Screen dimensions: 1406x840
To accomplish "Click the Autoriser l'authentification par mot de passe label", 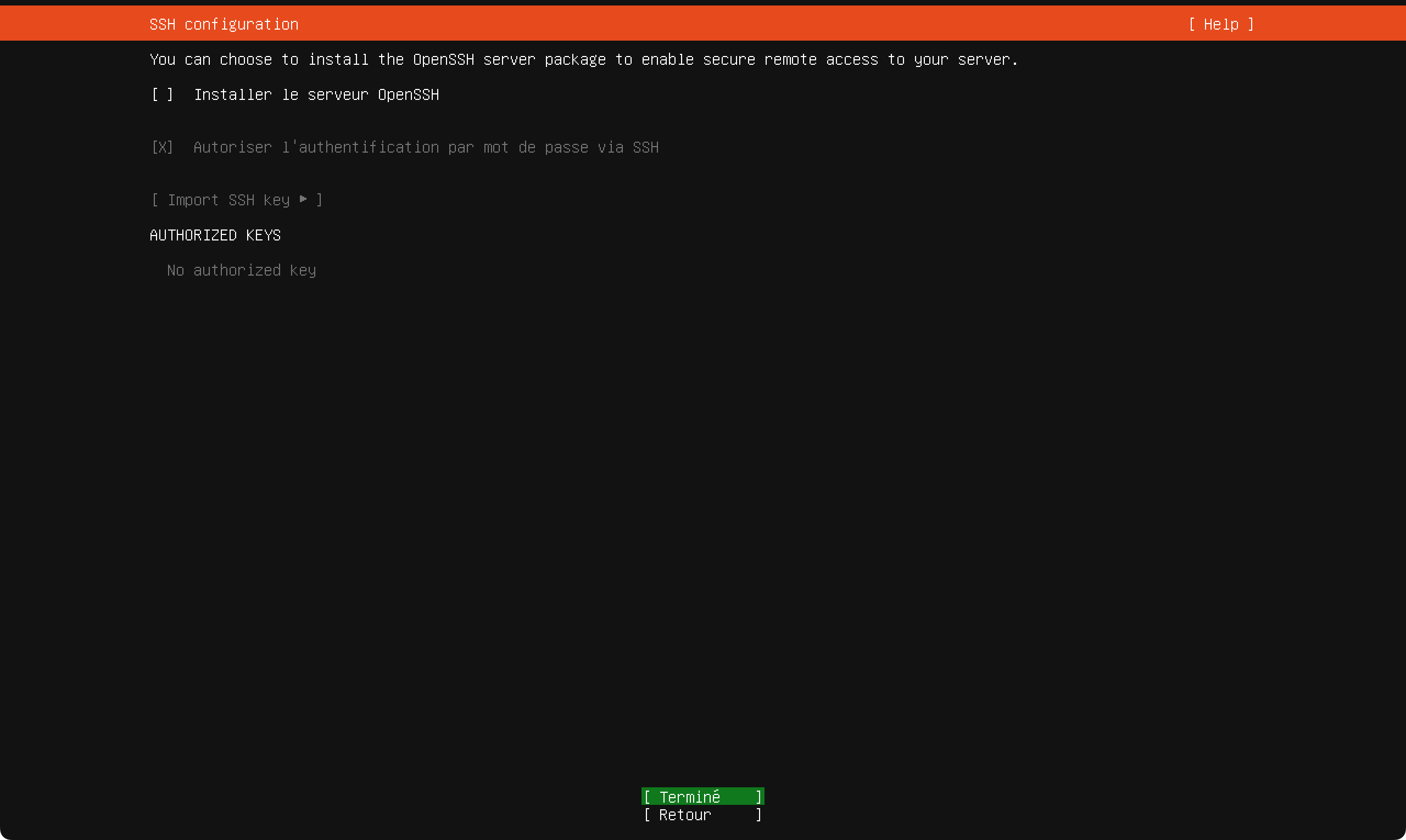I will click(x=426, y=147).
